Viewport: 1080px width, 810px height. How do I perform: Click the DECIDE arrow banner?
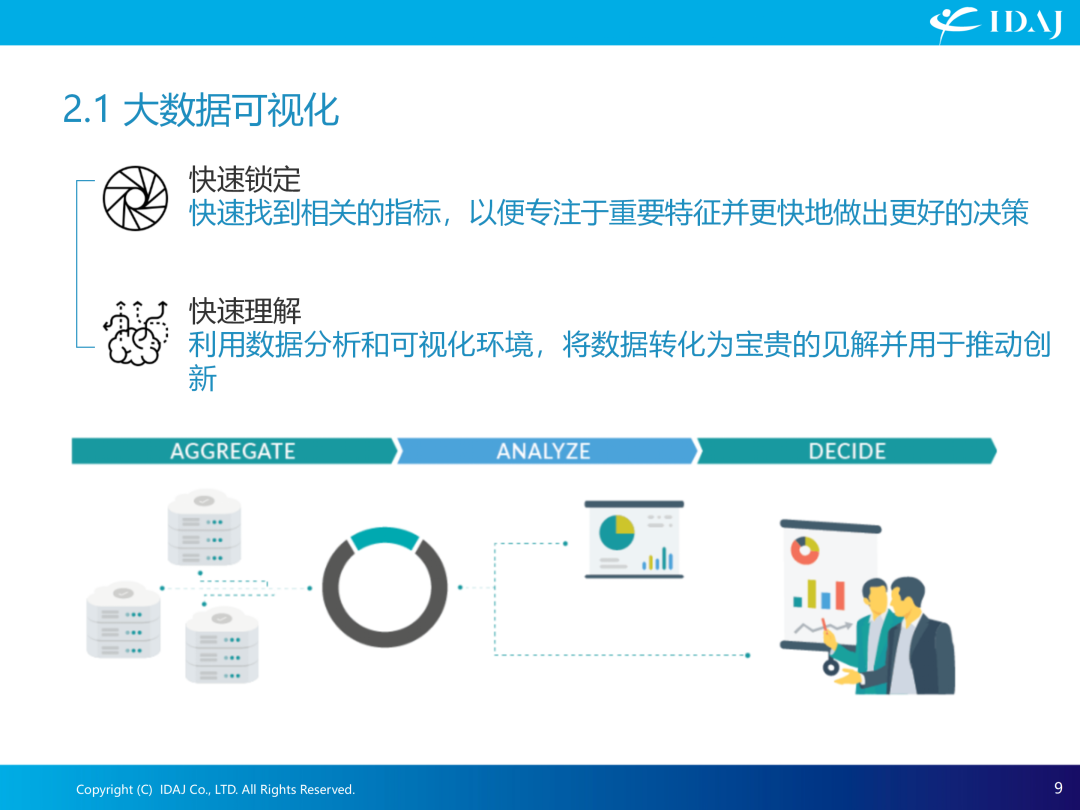[847, 451]
